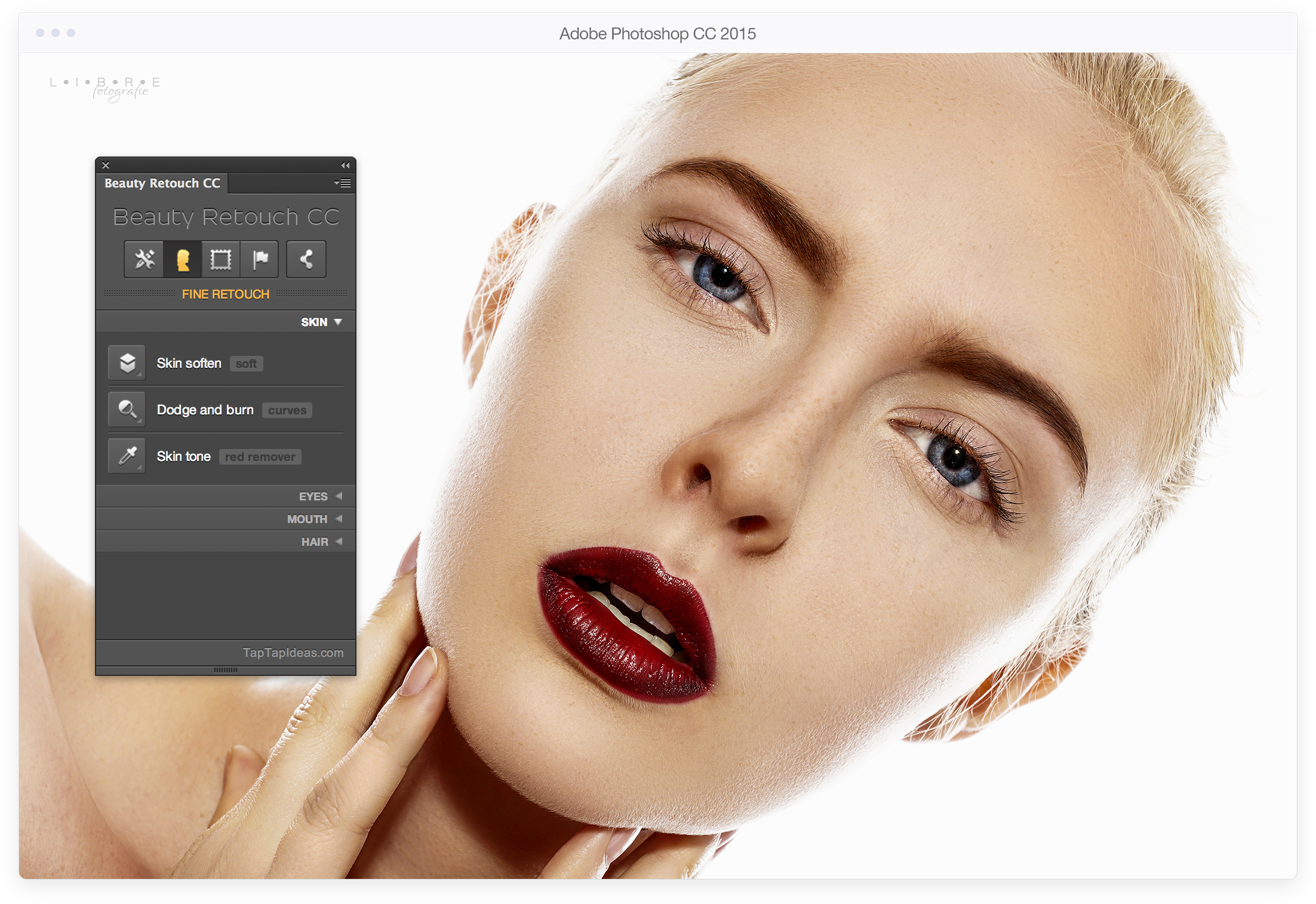The width and height of the screenshot is (1316, 904).
Task: Run the Skin tone eyedropper icon
Action: 127,456
